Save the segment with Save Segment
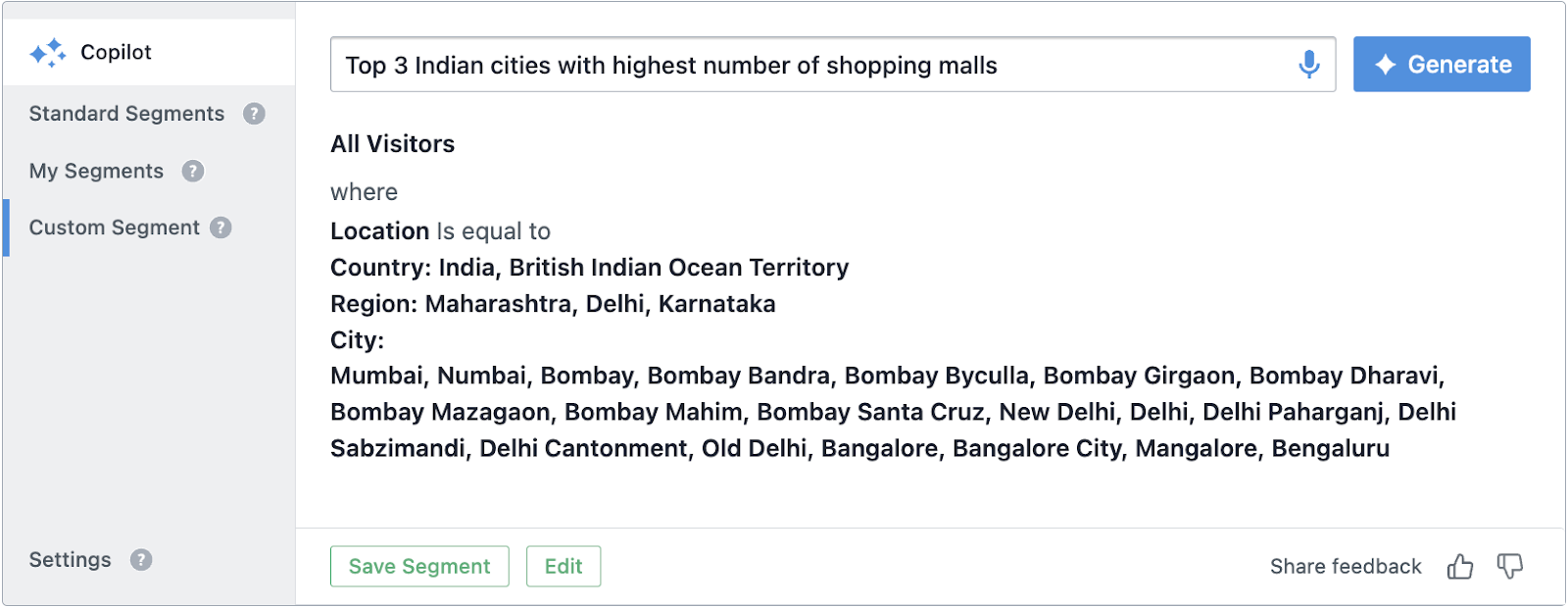The width and height of the screenshot is (1568, 607). (419, 567)
